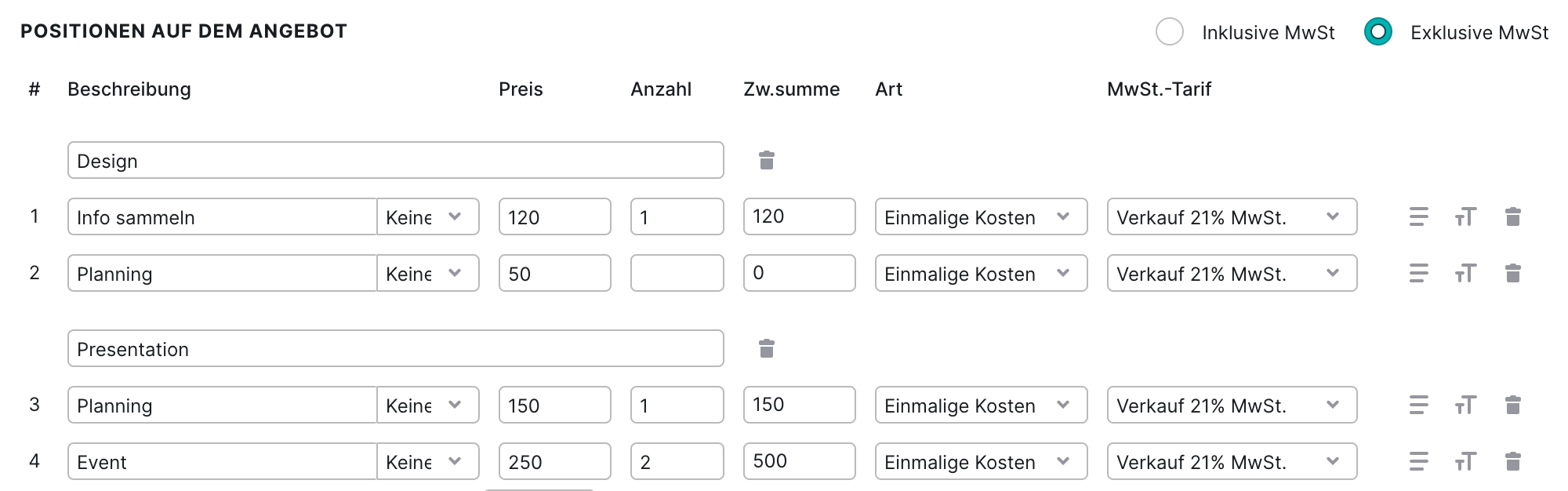Screen dimensions: 1568x491
Task: Click the text-size icon on row 1
Action: (x=1465, y=216)
